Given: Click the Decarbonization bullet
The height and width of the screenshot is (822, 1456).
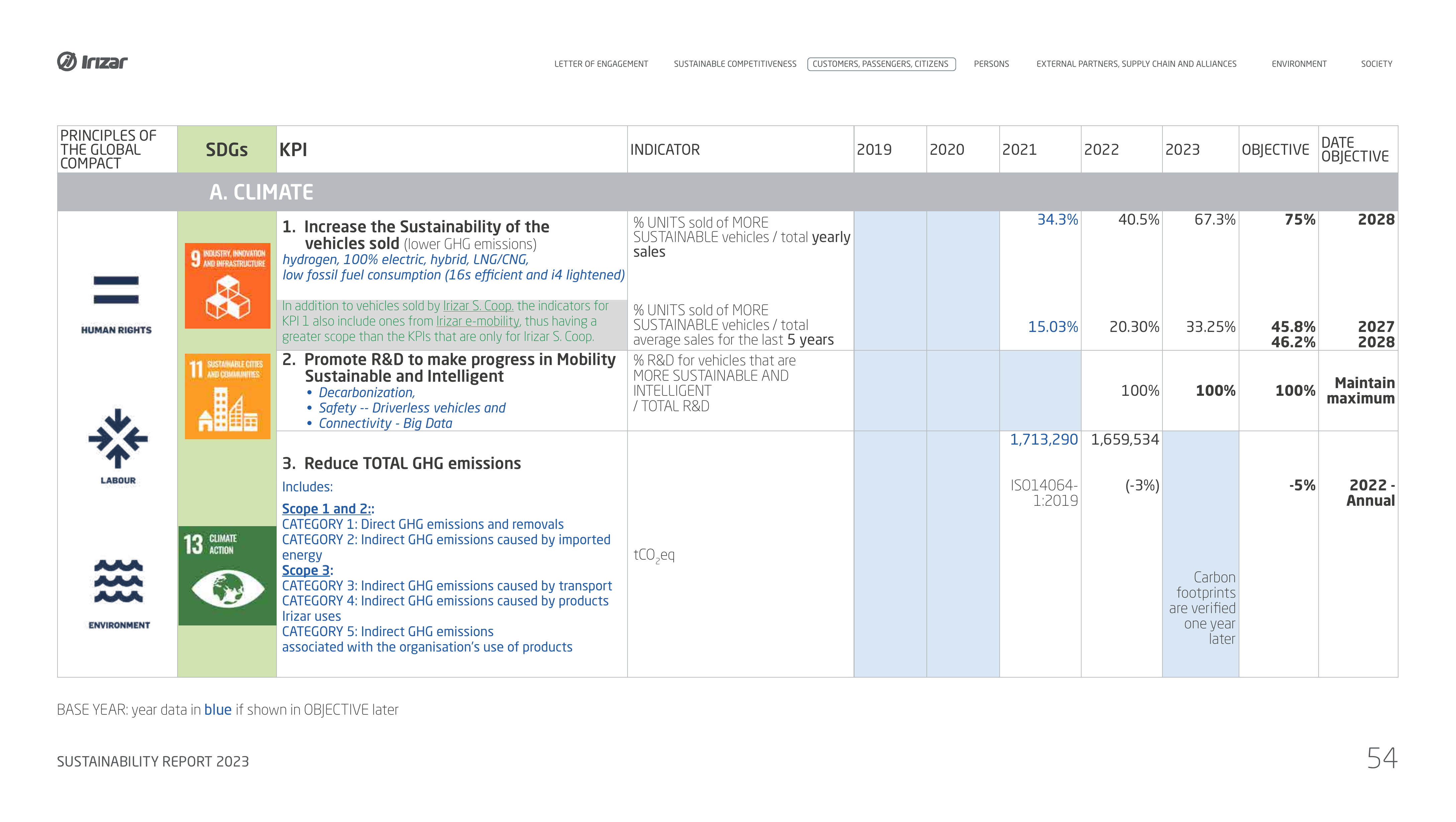Looking at the screenshot, I should (x=366, y=392).
